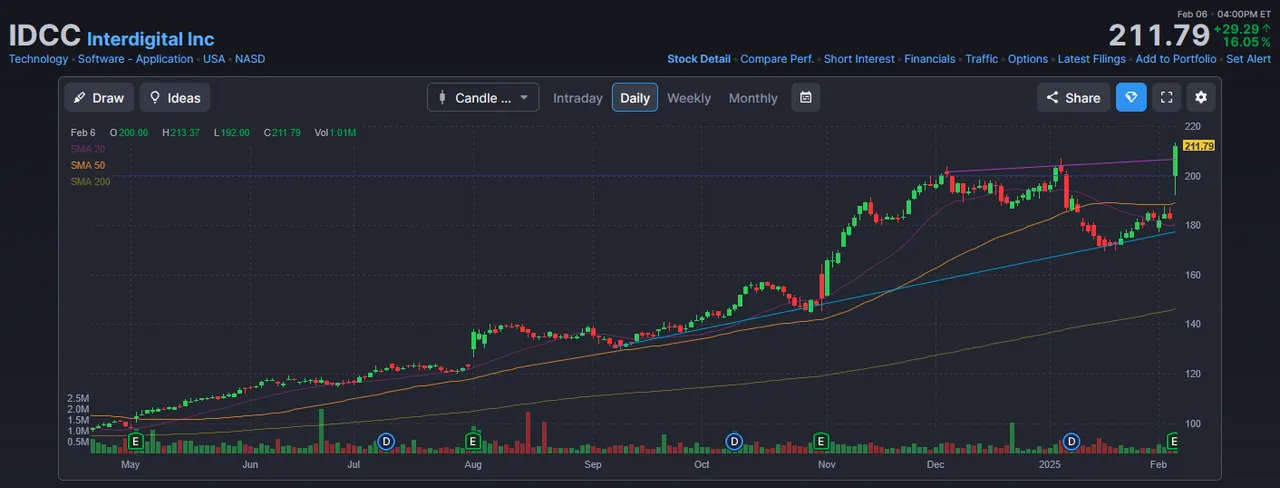Click the earnings E marker at November
The image size is (1280, 488).
click(x=820, y=441)
